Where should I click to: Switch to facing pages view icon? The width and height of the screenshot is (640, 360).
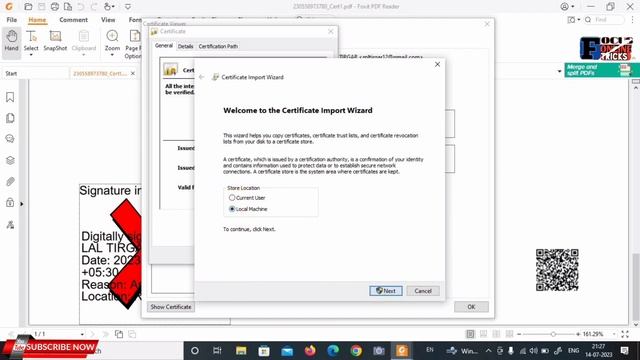point(496,334)
